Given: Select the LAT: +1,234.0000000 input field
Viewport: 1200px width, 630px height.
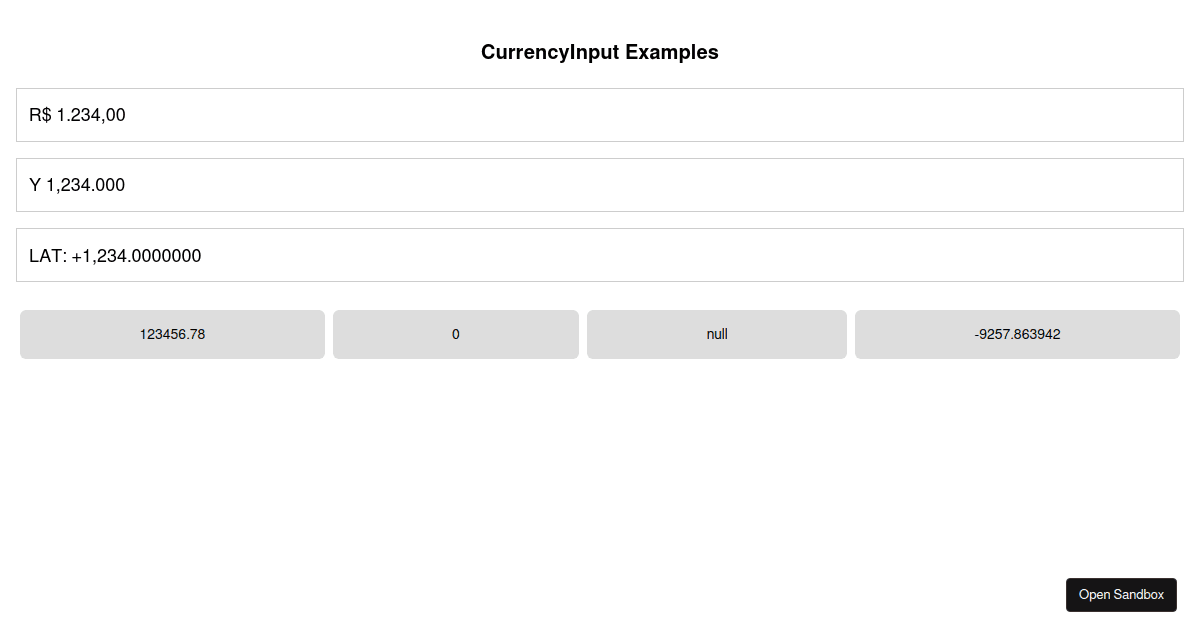Looking at the screenshot, I should coord(600,255).
